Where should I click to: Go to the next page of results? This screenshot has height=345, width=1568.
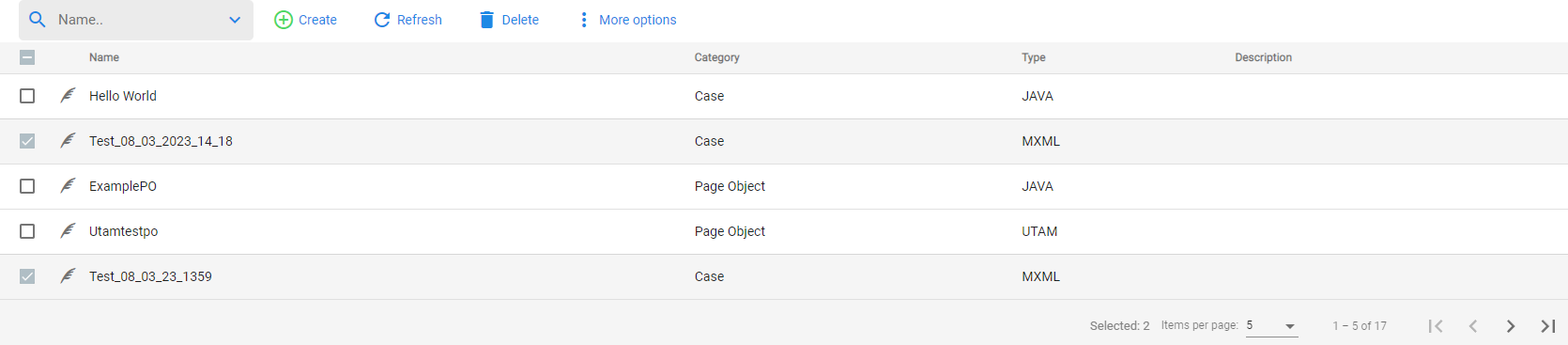pyautogui.click(x=1510, y=326)
